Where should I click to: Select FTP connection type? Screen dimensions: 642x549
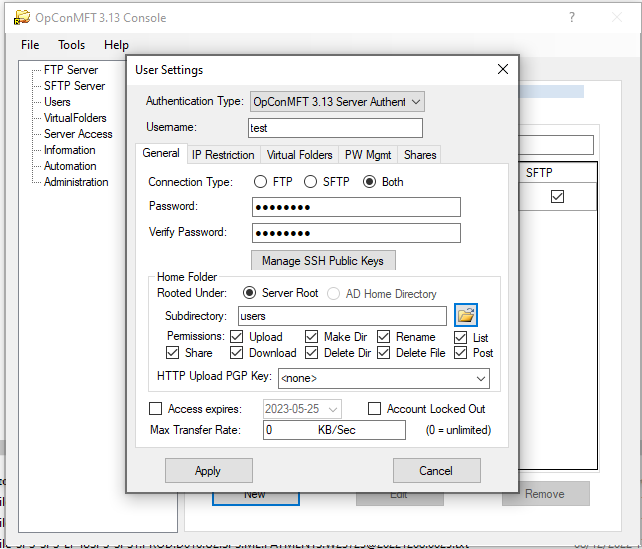coord(260,182)
